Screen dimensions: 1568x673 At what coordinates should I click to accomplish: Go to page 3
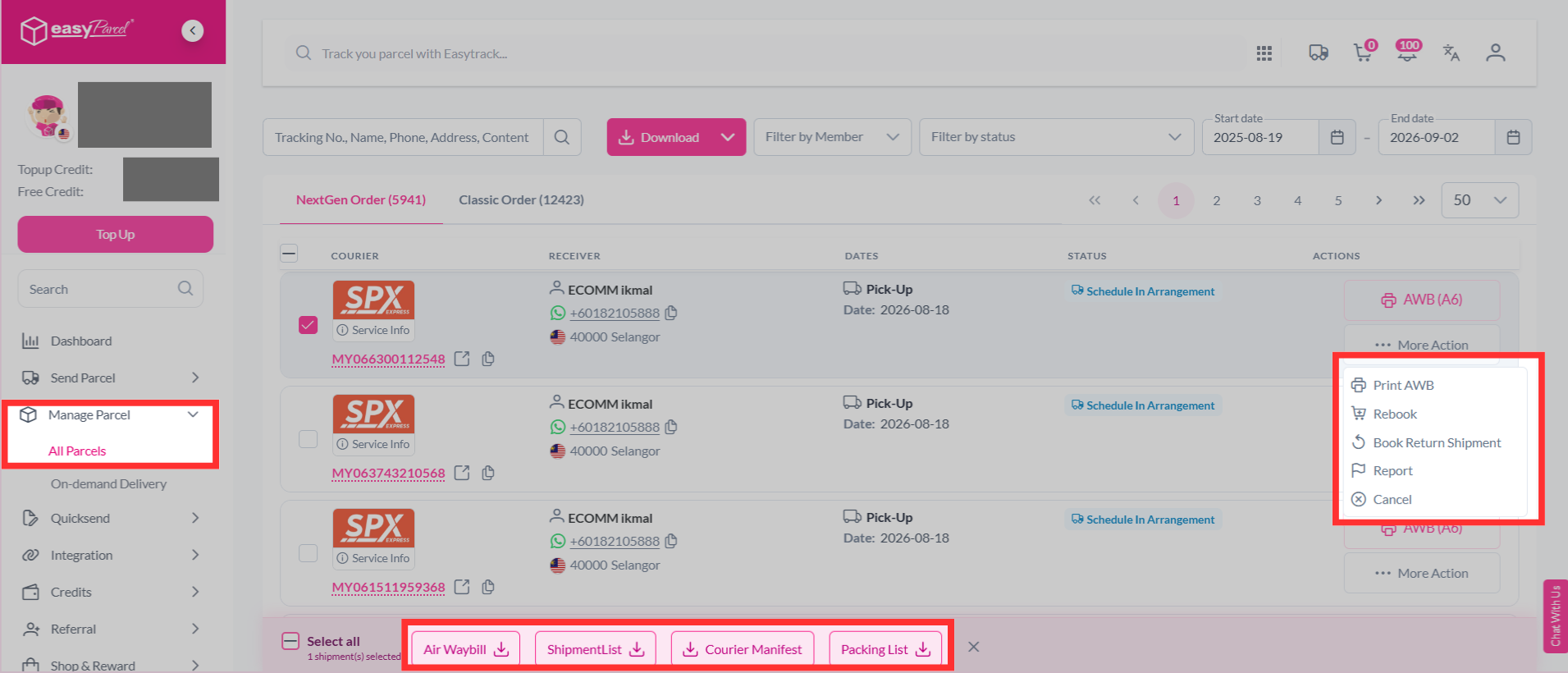(1257, 200)
